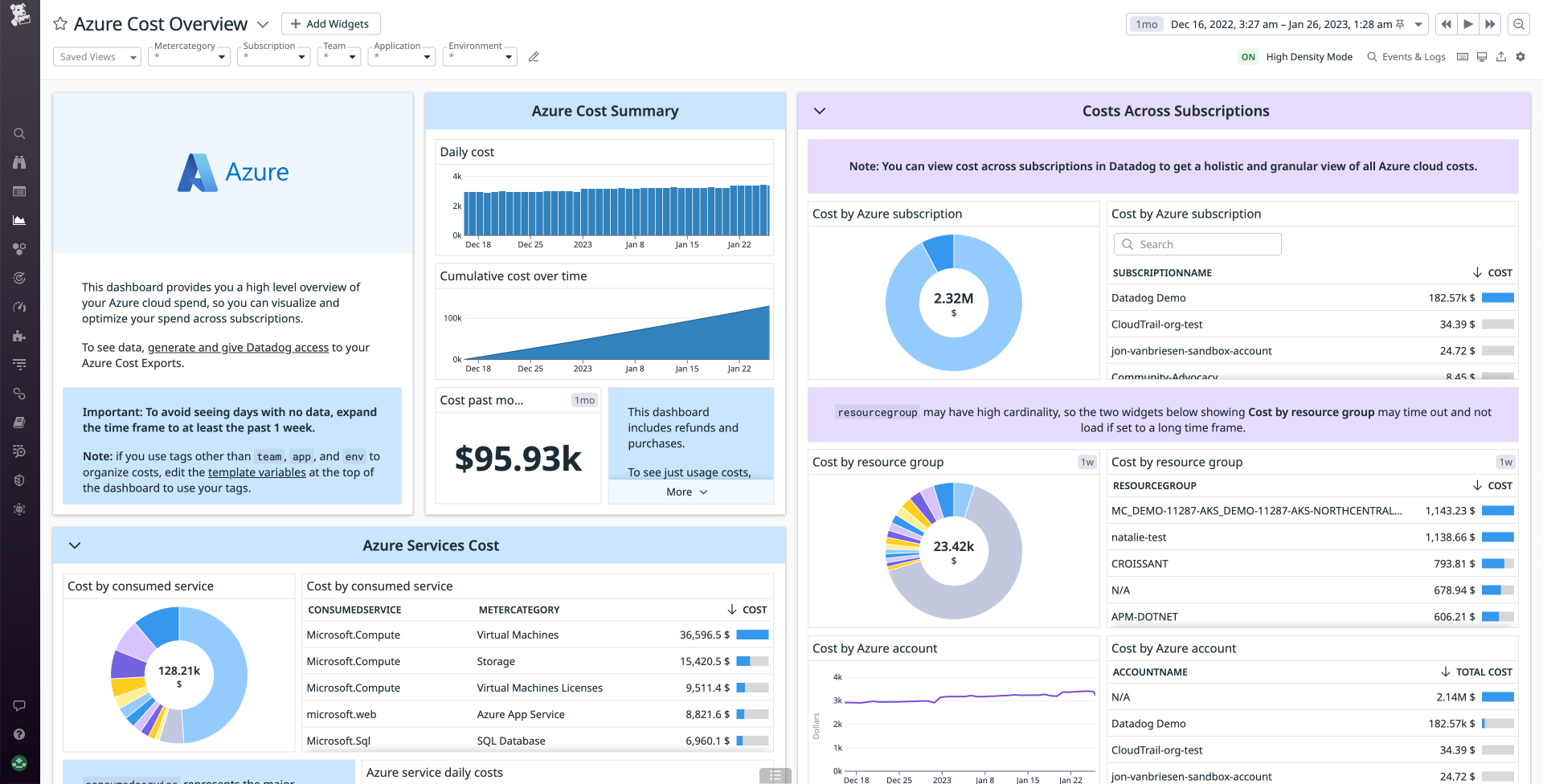Screen dimensions: 1543x784
Task: Open the Dashboards icon in the sidebar
Action: coord(19,220)
